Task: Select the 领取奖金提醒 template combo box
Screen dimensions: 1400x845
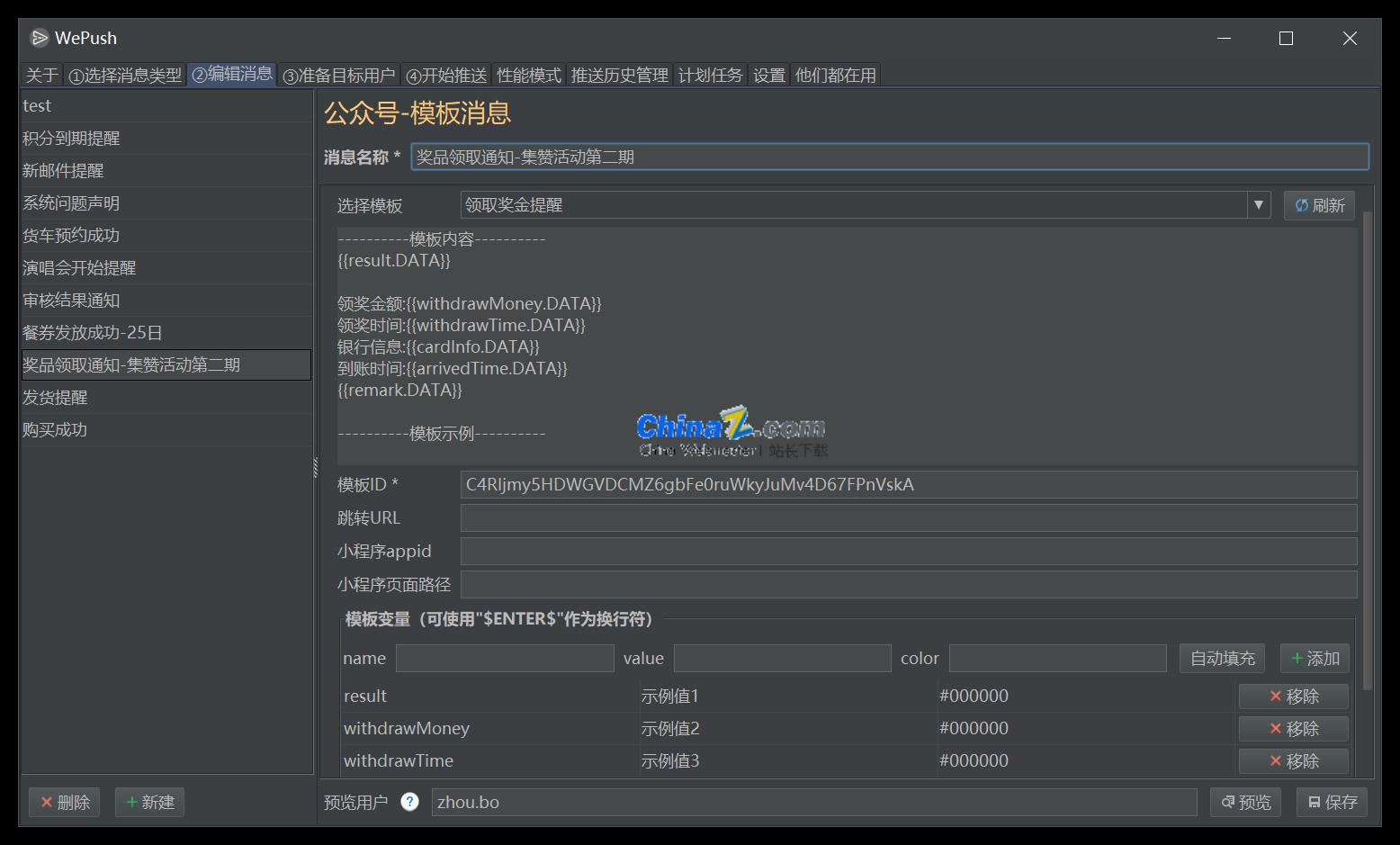Action: tap(865, 205)
